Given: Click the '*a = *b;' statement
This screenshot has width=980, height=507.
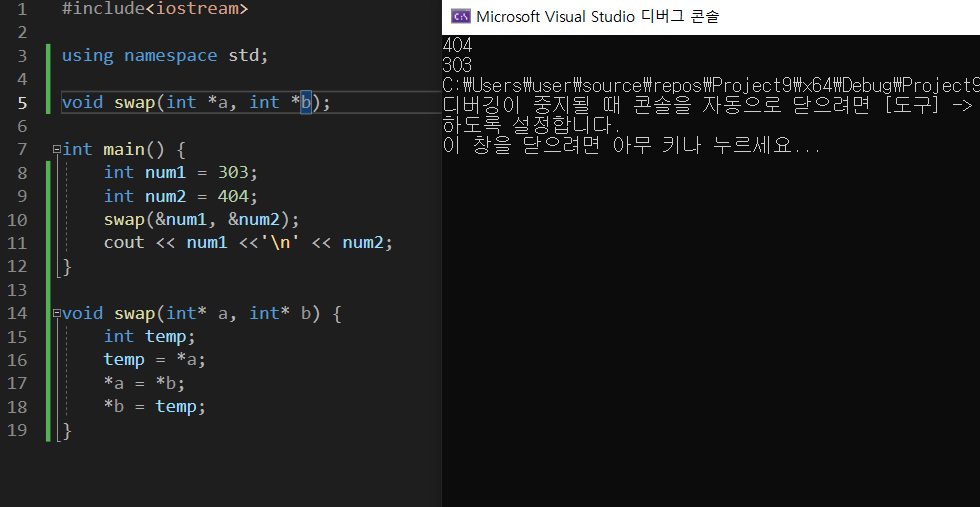Looking at the screenshot, I should tap(144, 383).
